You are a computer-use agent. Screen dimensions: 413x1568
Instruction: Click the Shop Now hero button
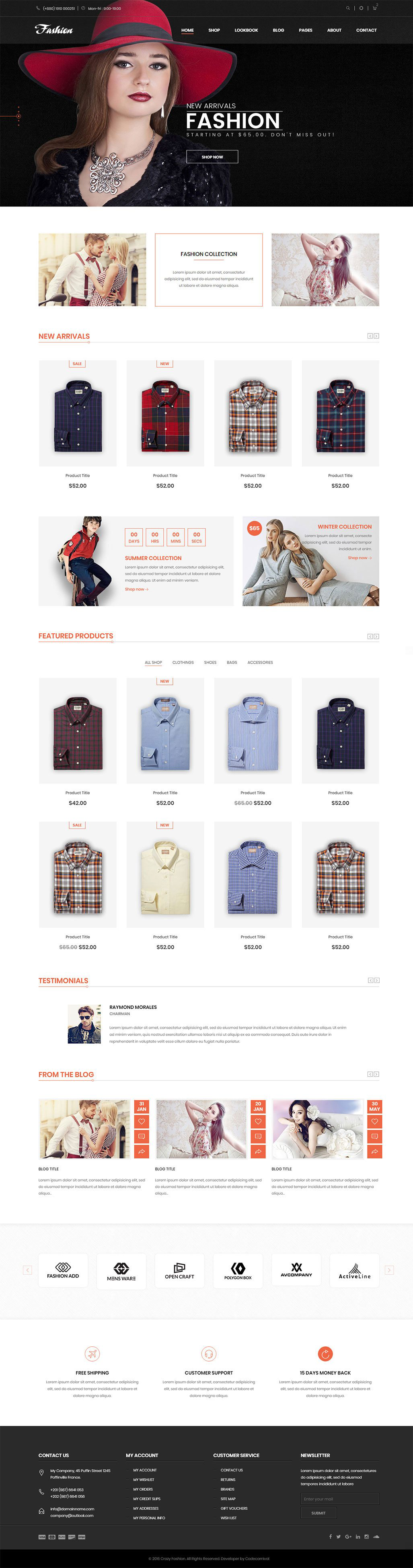212,157
